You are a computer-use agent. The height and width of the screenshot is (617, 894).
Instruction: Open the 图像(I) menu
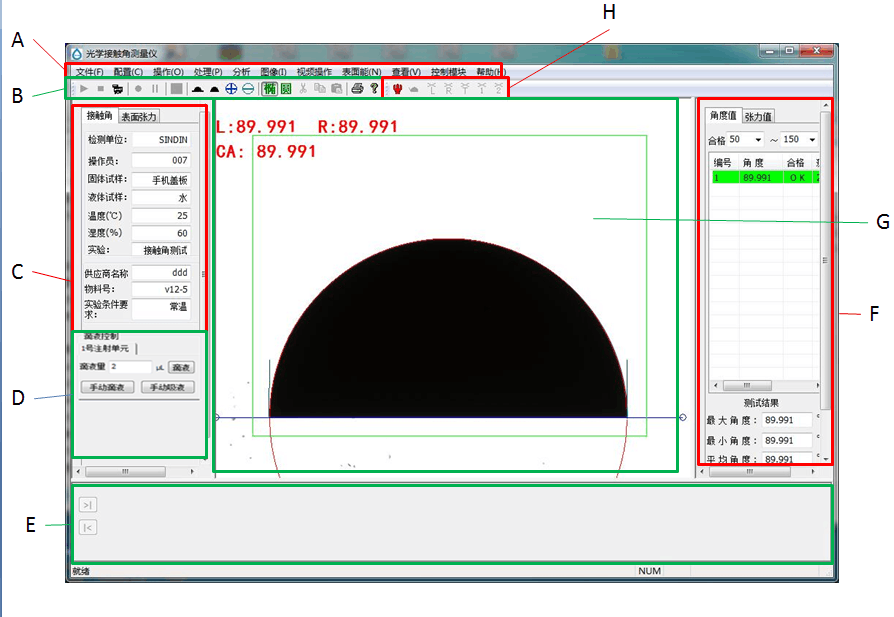pyautogui.click(x=273, y=72)
